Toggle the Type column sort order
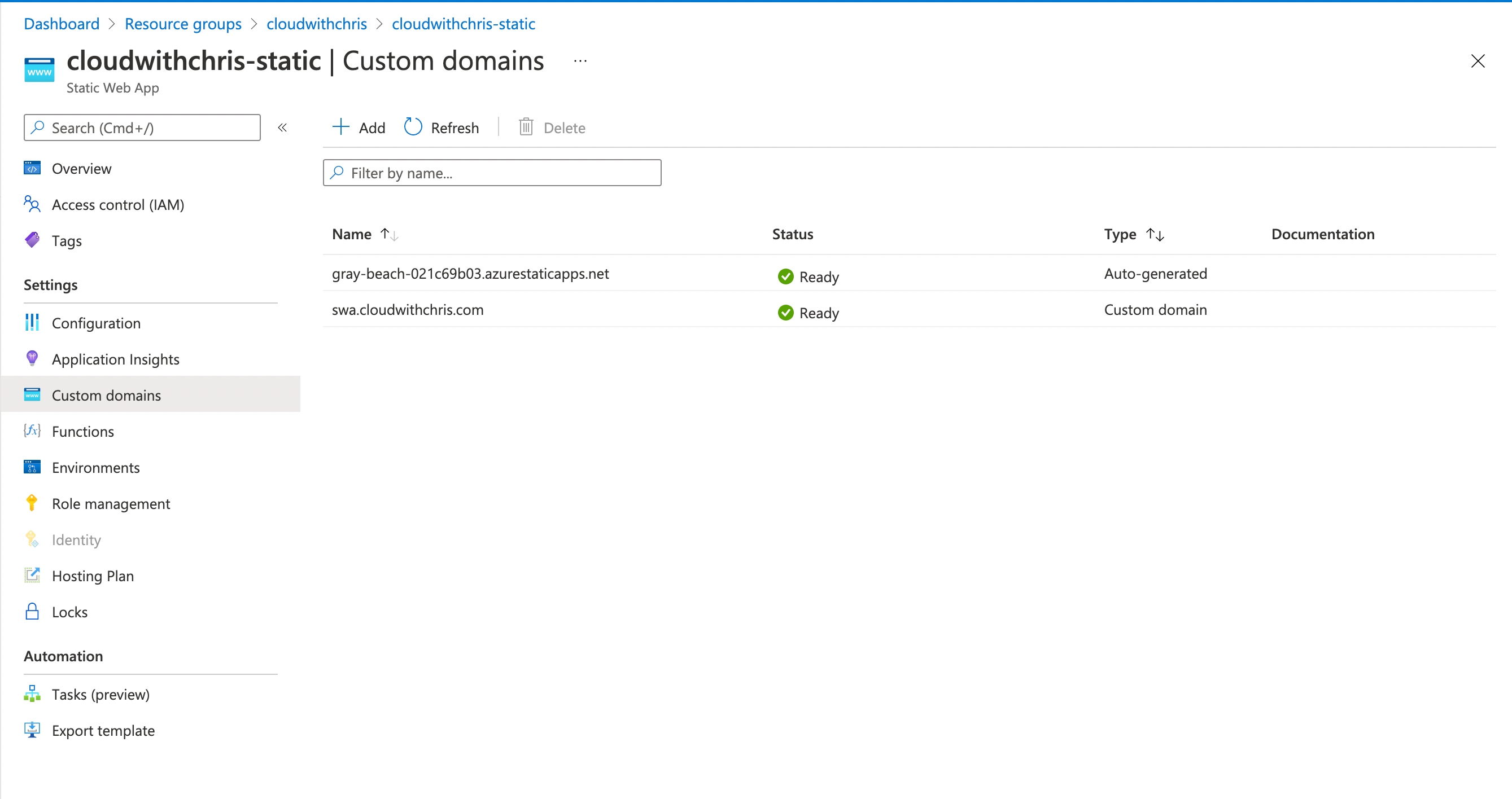The height and width of the screenshot is (799, 1512). (x=1155, y=234)
